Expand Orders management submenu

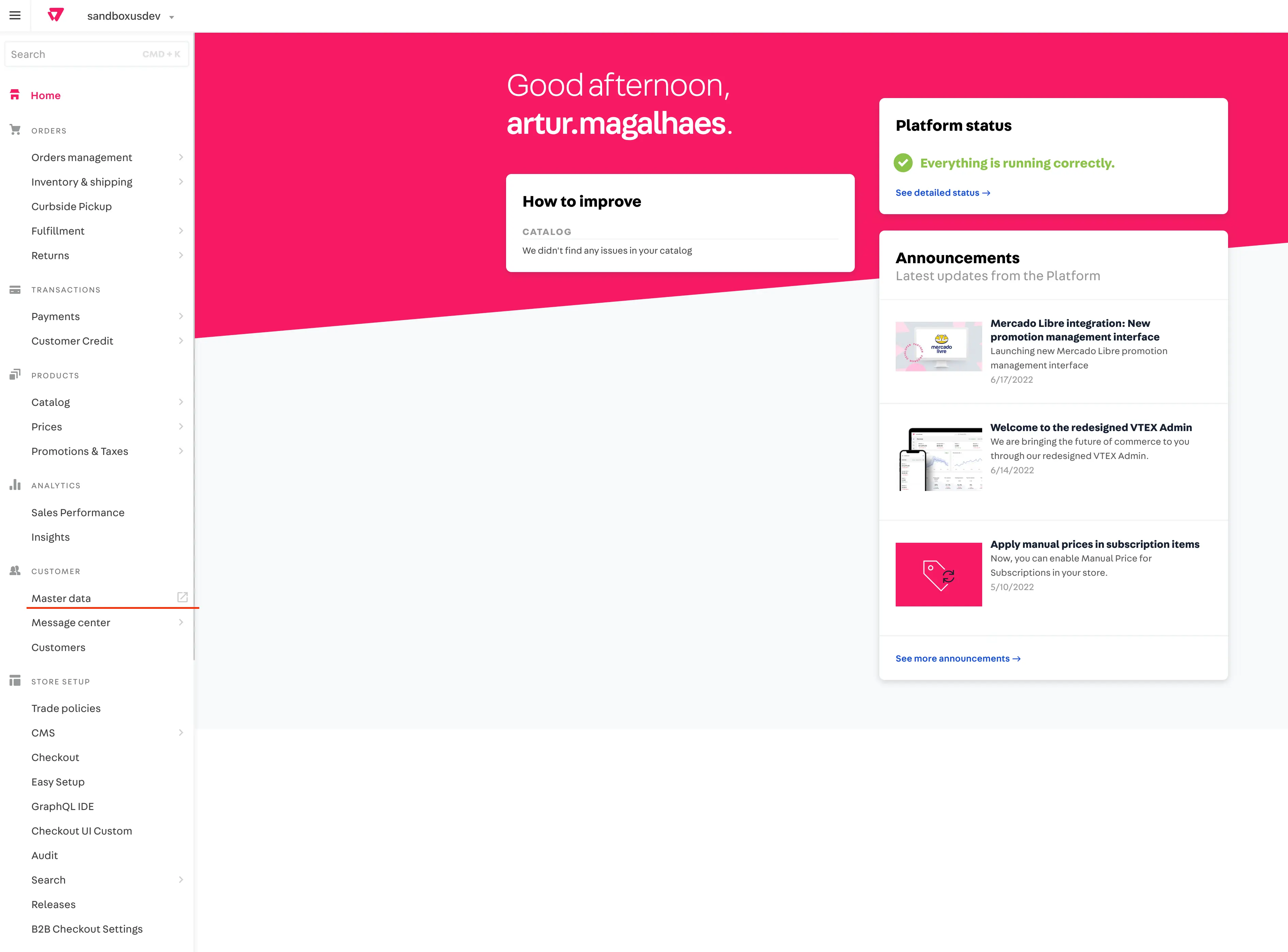point(180,157)
